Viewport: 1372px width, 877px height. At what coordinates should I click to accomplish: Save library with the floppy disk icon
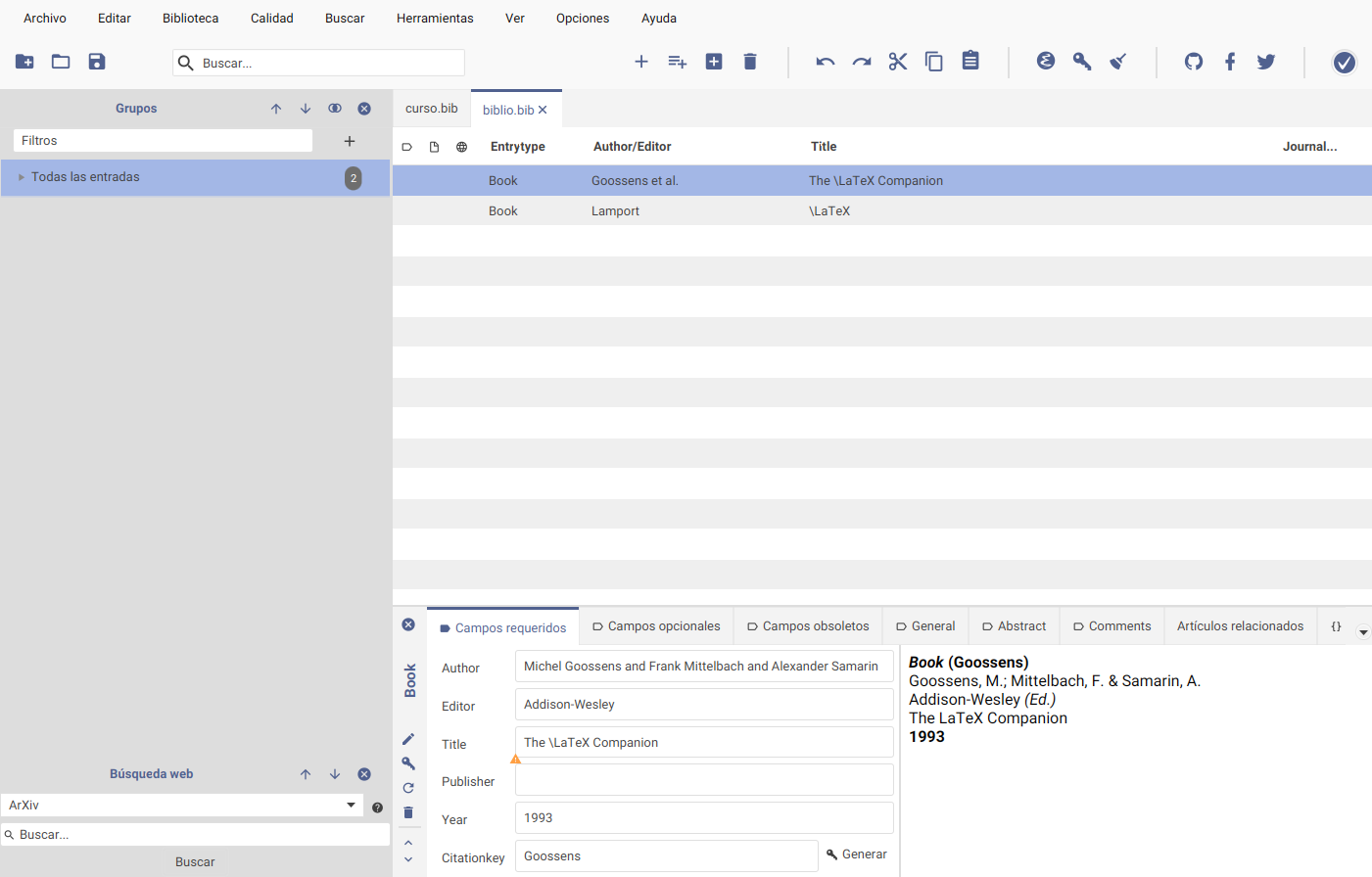coord(97,62)
